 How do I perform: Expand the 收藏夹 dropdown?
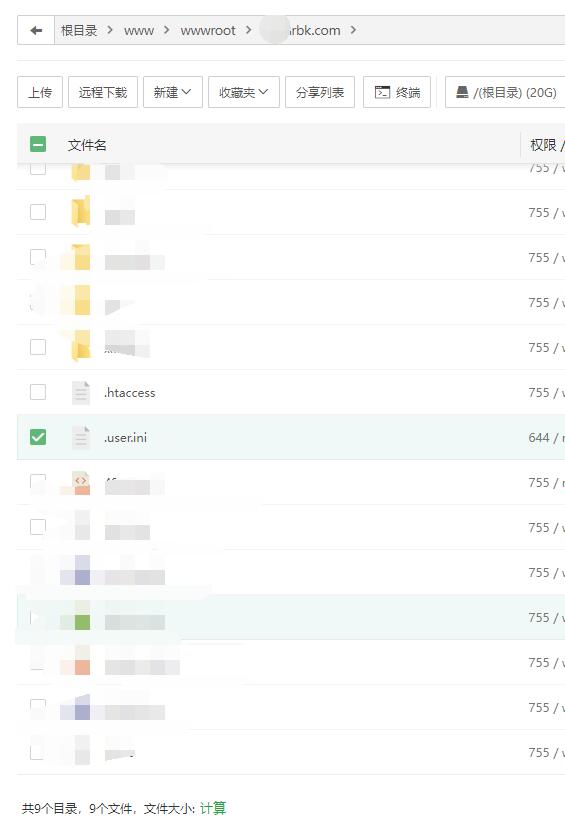click(244, 92)
